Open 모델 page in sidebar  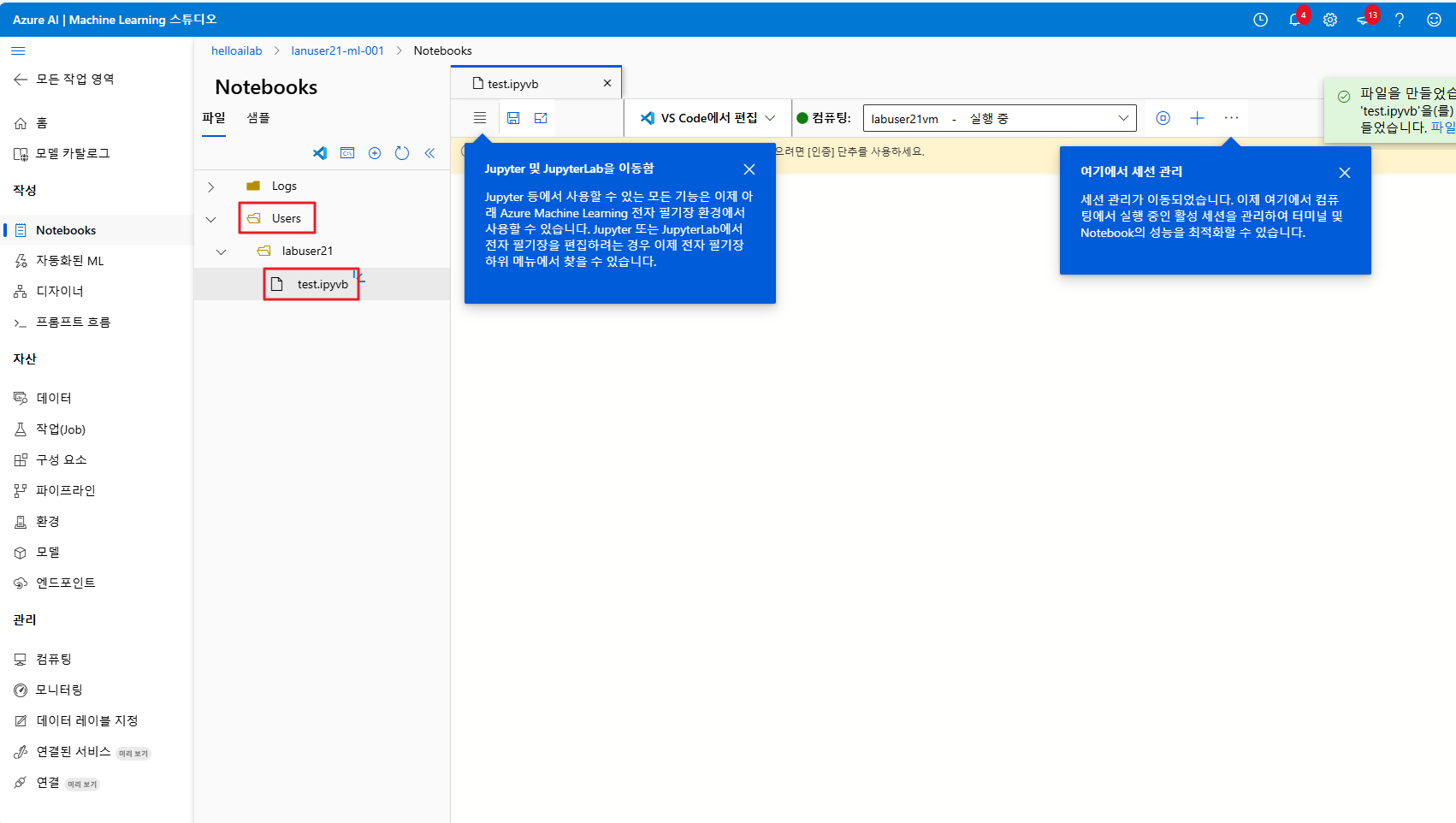click(97, 553)
